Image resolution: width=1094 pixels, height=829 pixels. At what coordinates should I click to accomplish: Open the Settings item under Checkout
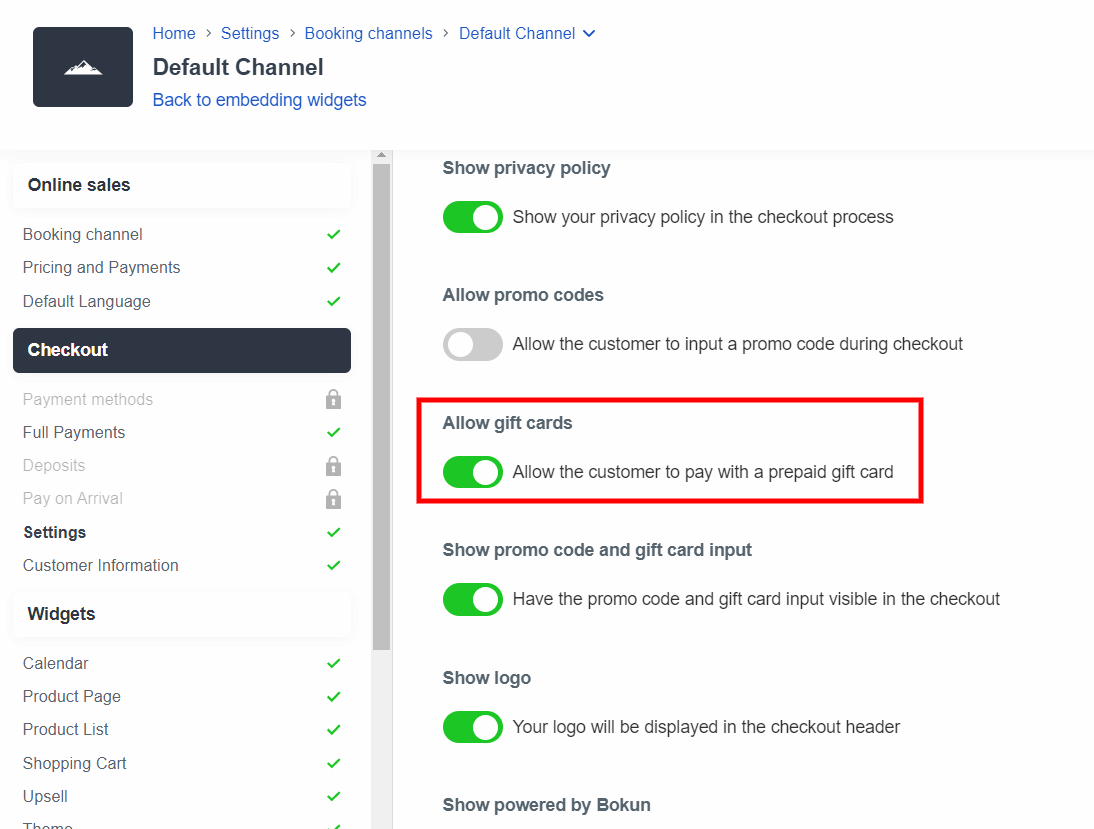point(54,532)
